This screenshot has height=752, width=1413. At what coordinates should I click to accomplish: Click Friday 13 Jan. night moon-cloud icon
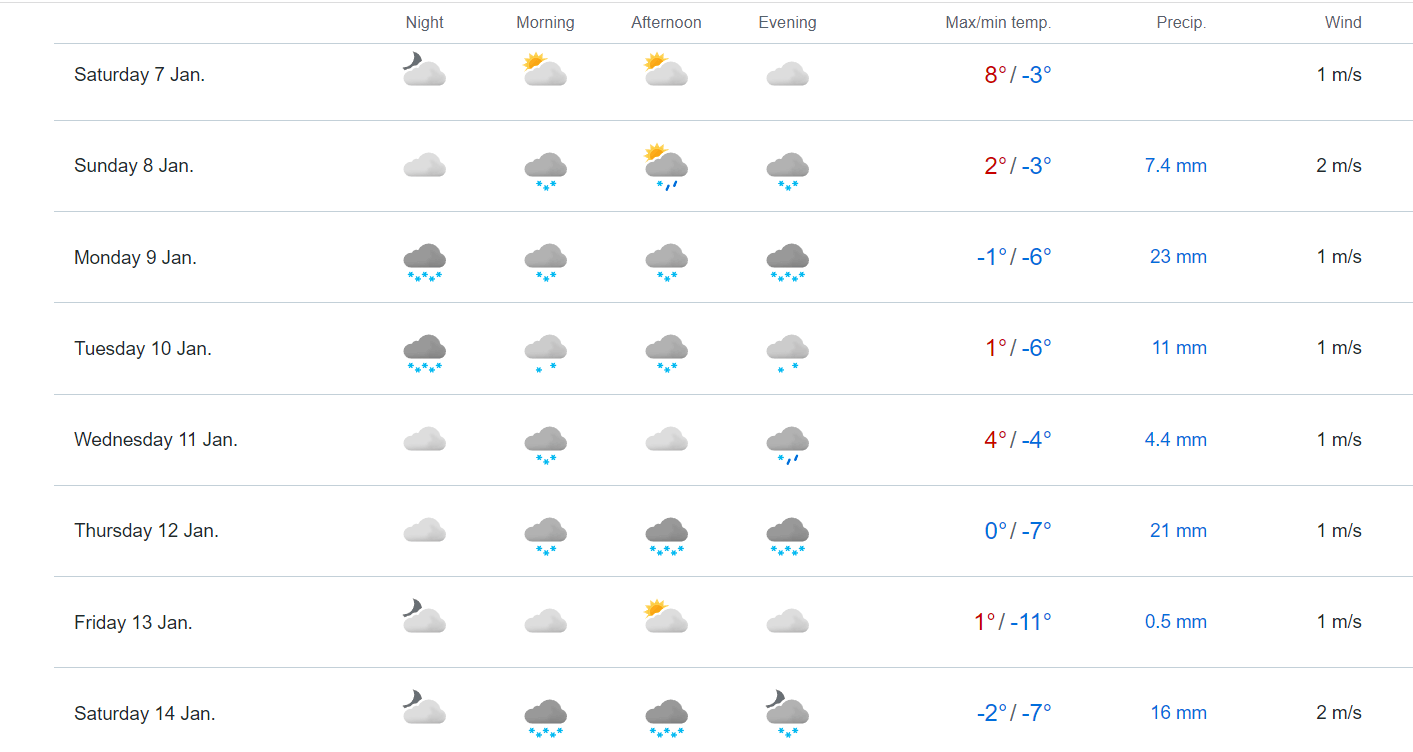424,617
